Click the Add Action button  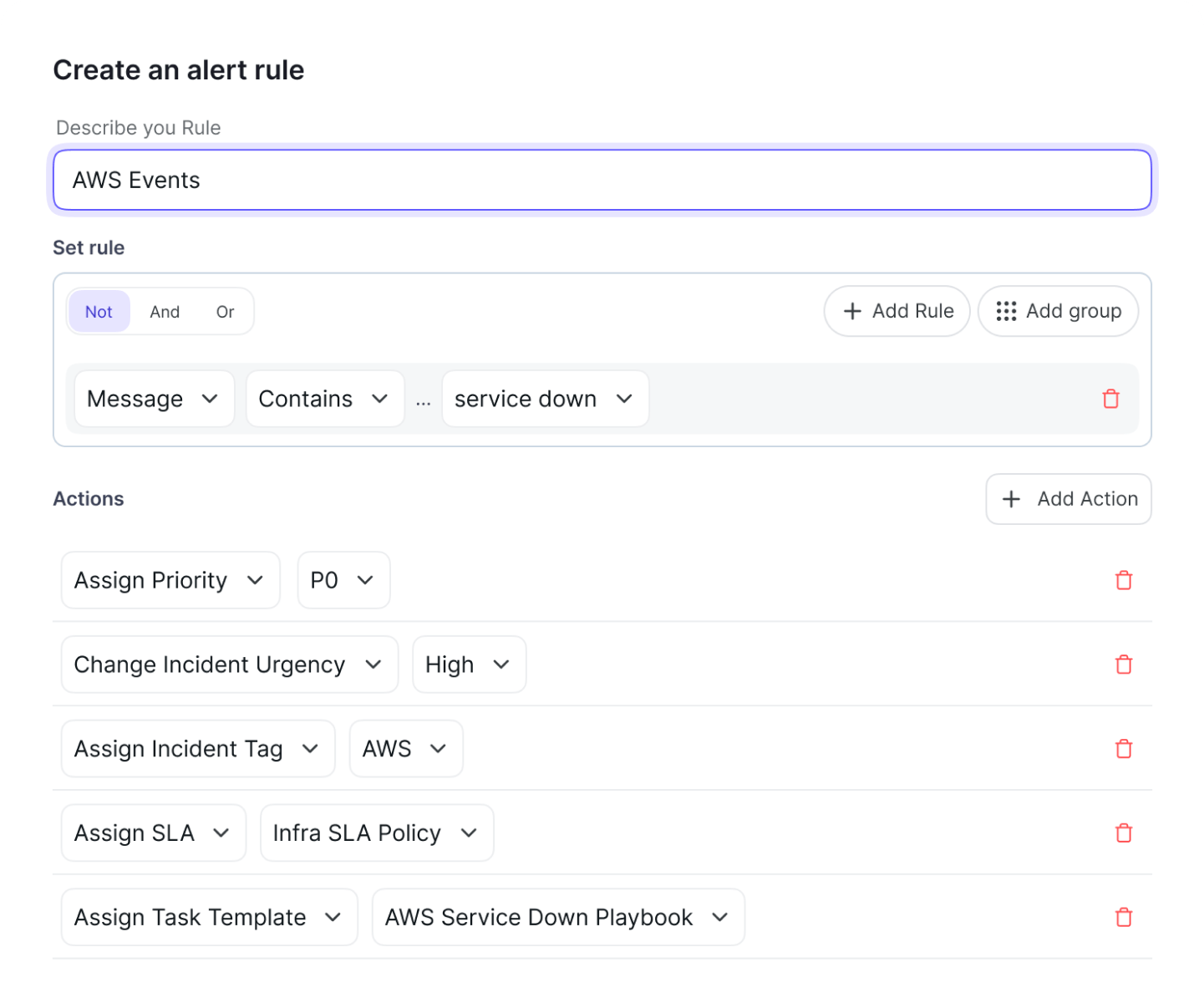click(1069, 499)
